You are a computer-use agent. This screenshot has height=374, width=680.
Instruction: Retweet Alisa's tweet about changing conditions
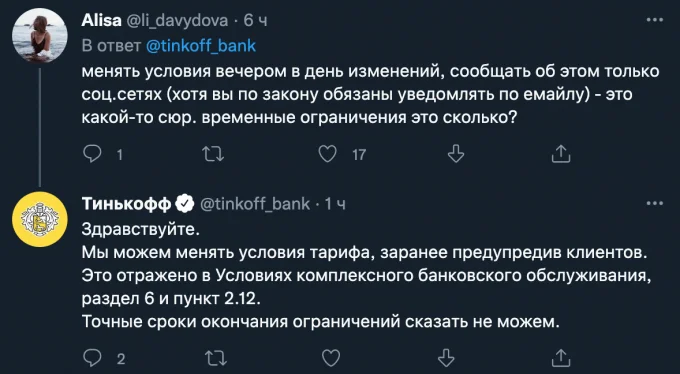click(213, 154)
